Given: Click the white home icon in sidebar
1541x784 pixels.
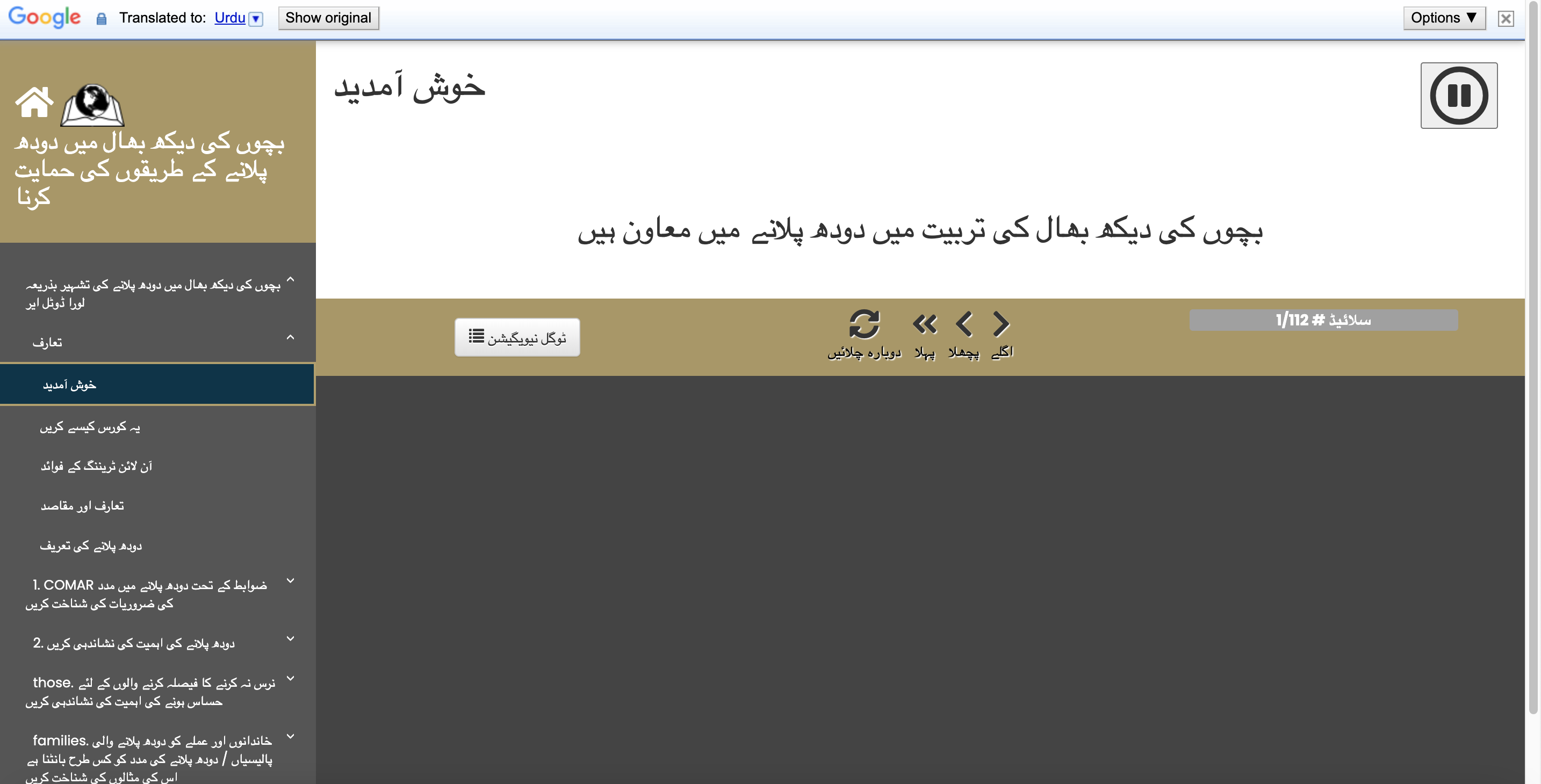Looking at the screenshot, I should [x=34, y=102].
